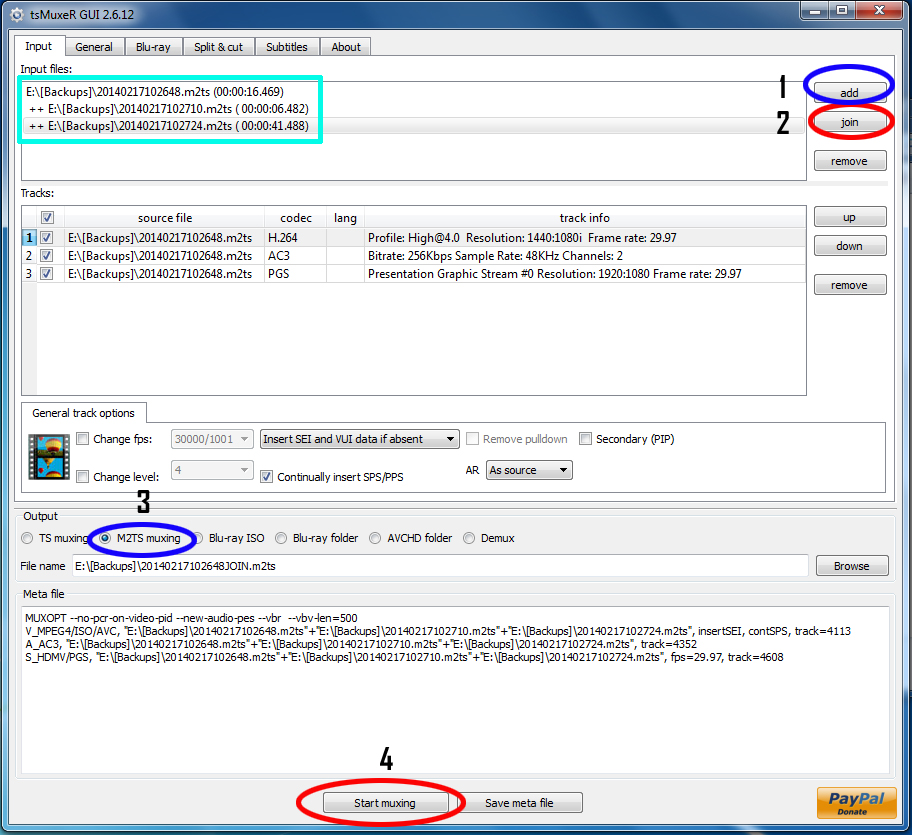This screenshot has width=912, height=835.
Task: Browse for the output file name
Action: pos(852,566)
